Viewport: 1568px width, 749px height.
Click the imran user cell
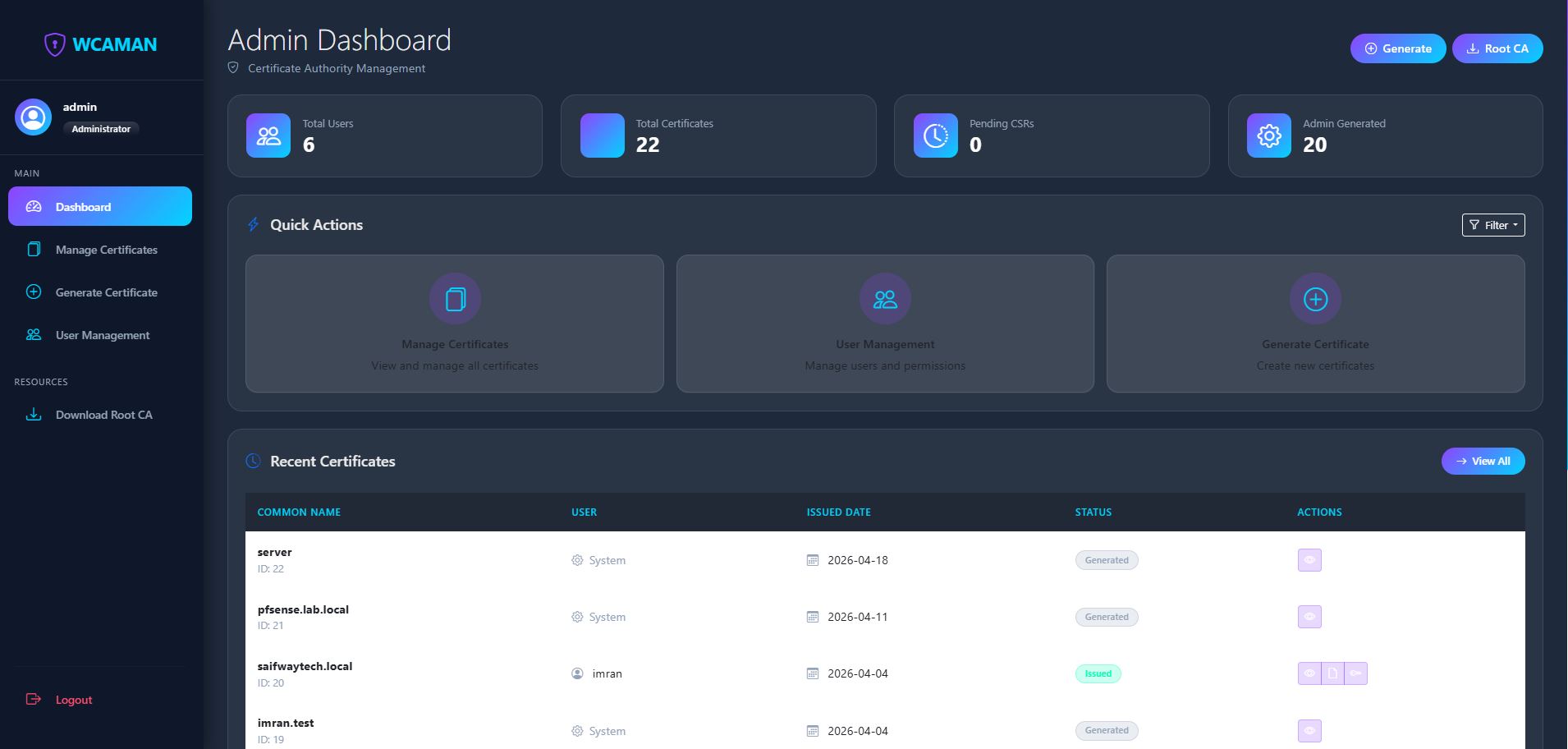607,673
